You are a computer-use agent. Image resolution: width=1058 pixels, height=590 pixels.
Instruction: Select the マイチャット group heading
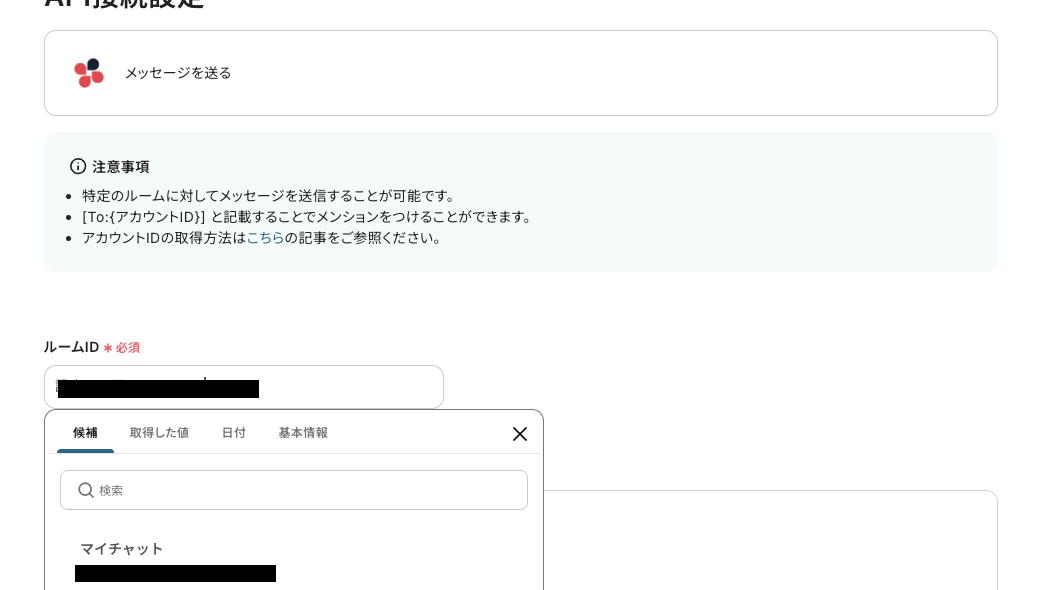(122, 549)
